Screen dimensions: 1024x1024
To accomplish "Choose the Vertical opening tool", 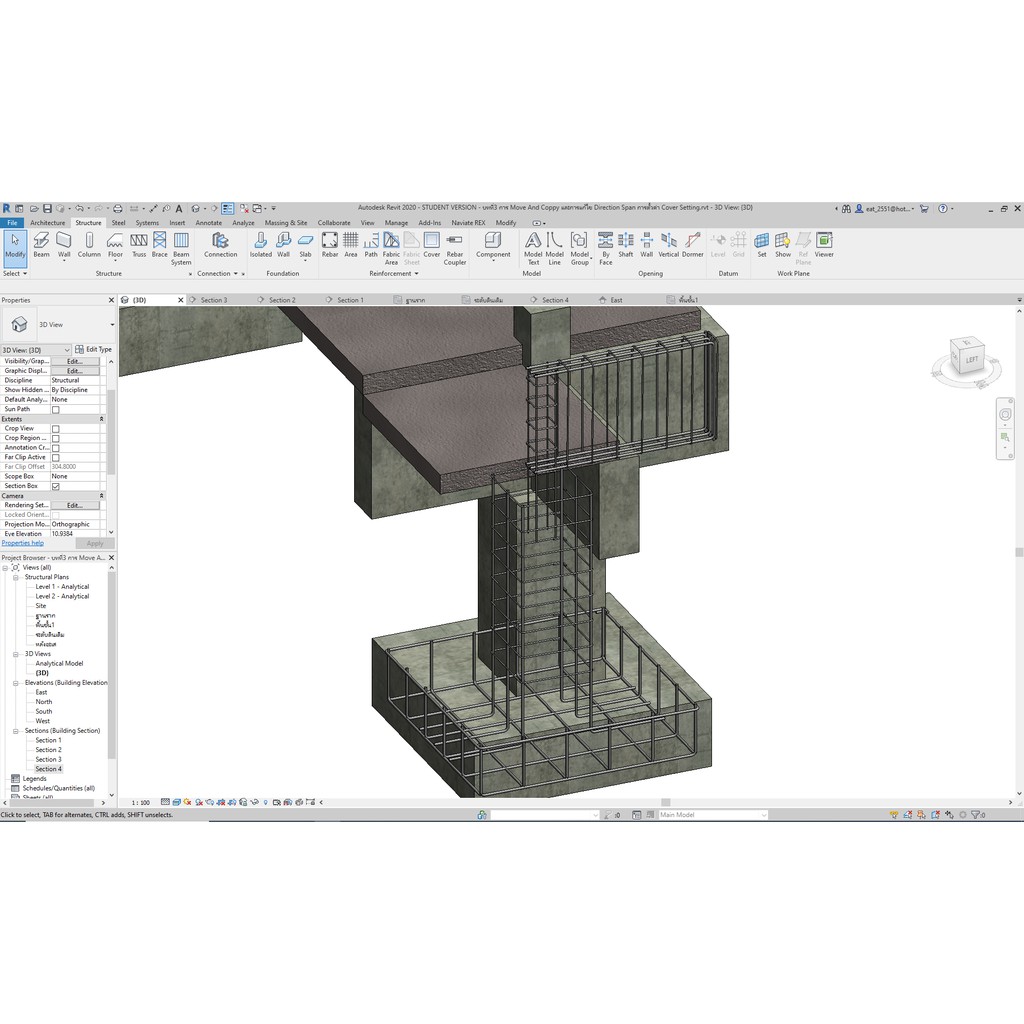I will 668,246.
